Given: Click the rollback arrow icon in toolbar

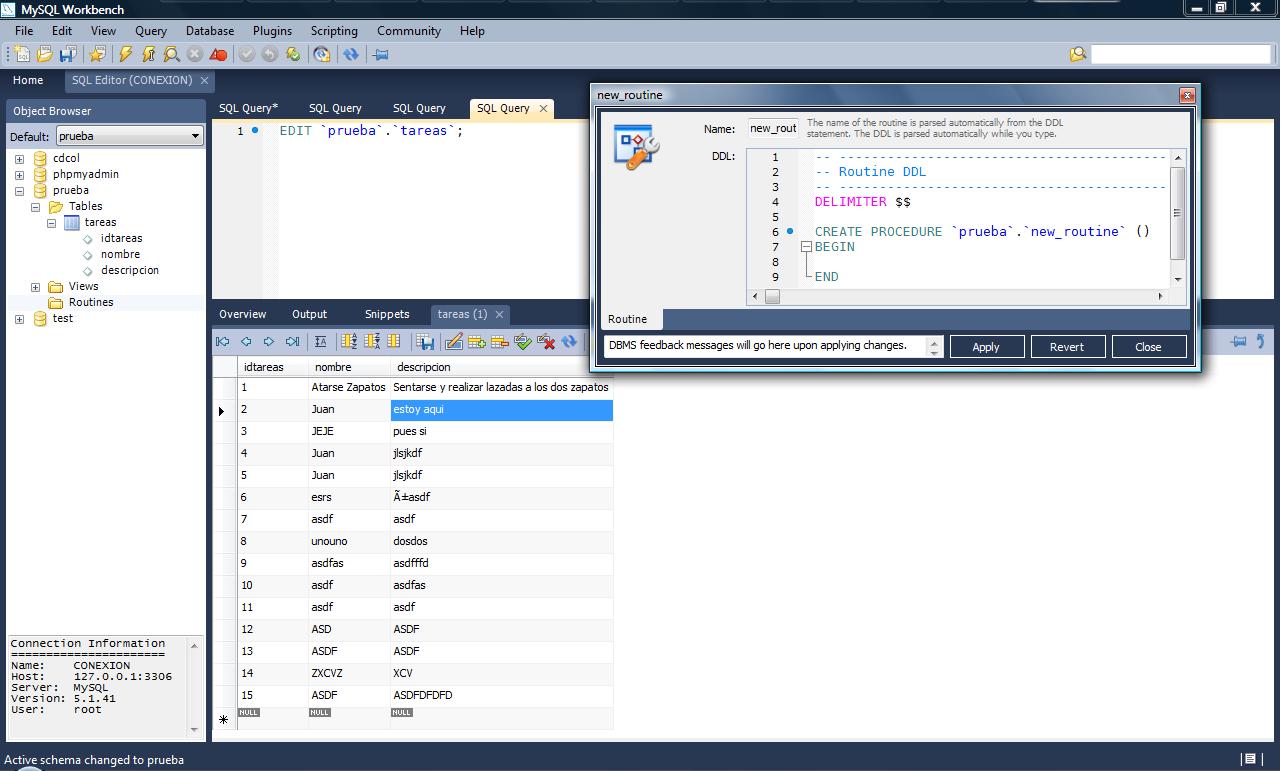Looking at the screenshot, I should [x=269, y=54].
